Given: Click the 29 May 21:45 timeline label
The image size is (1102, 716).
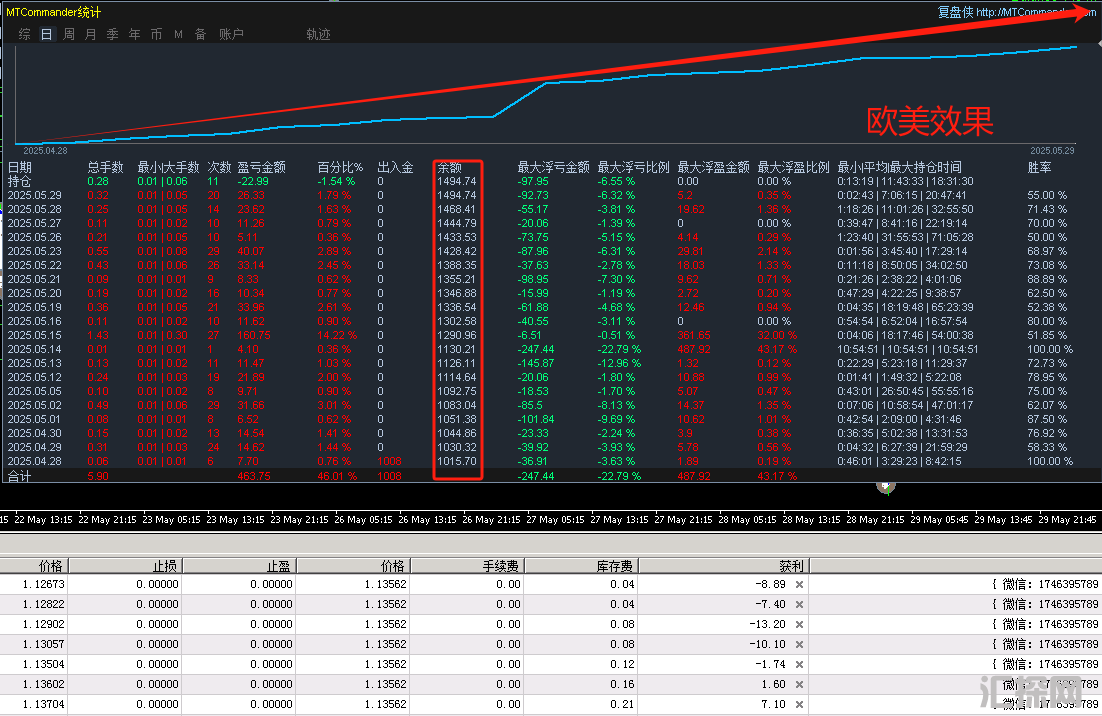Looking at the screenshot, I should (x=1068, y=520).
